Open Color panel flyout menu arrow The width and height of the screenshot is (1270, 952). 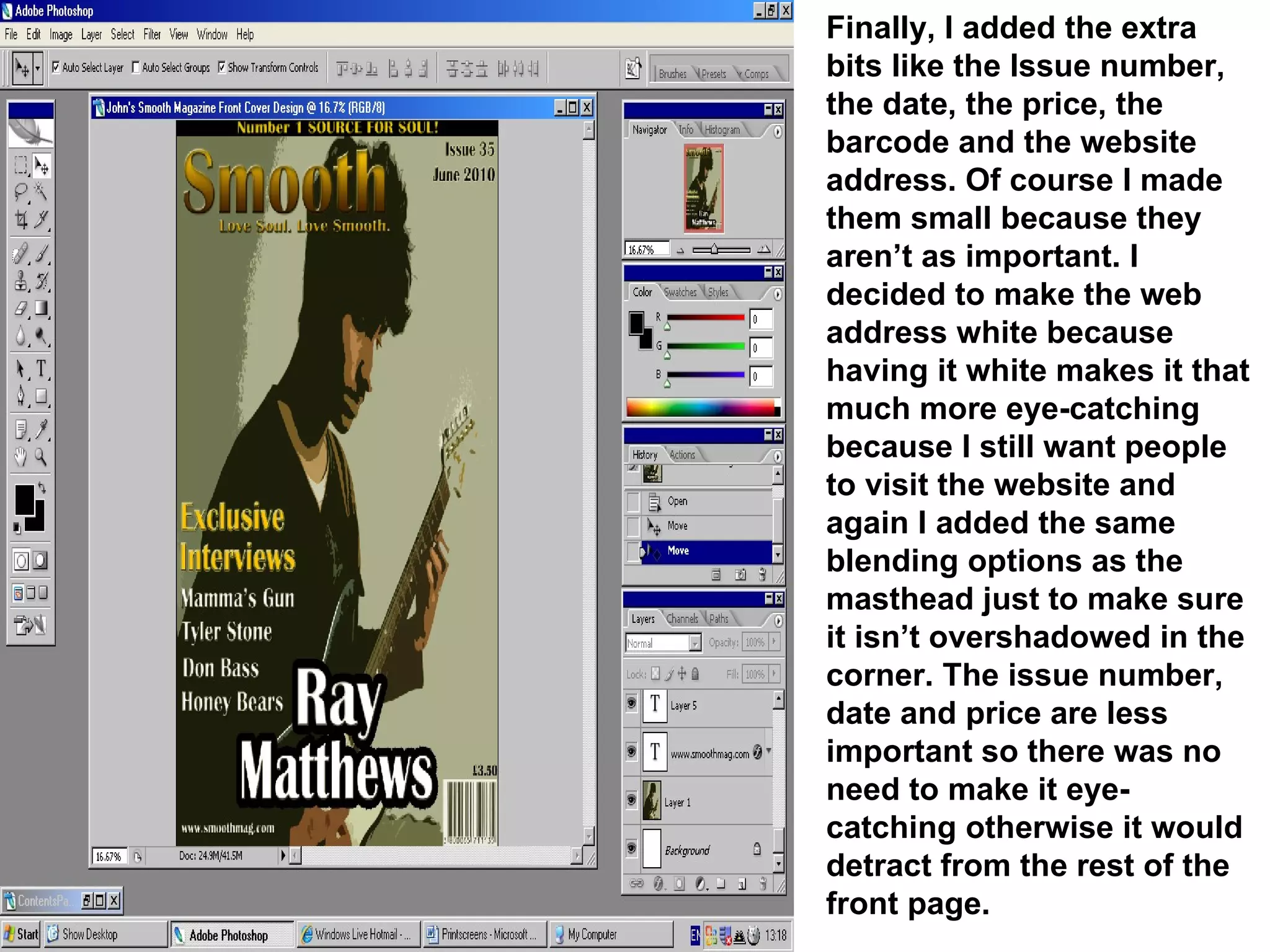778,294
